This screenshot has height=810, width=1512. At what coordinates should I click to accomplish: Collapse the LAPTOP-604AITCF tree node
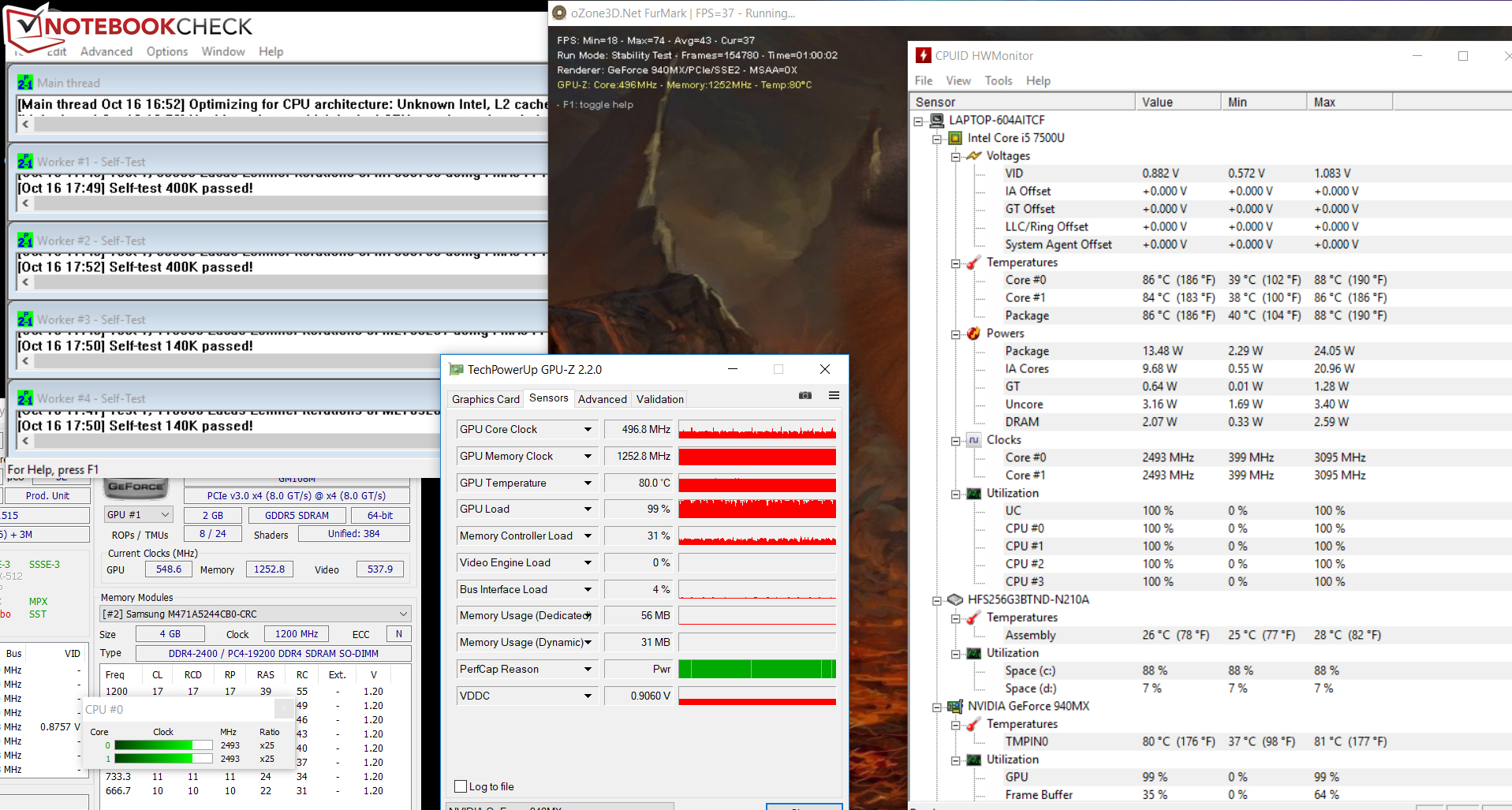pos(918,121)
